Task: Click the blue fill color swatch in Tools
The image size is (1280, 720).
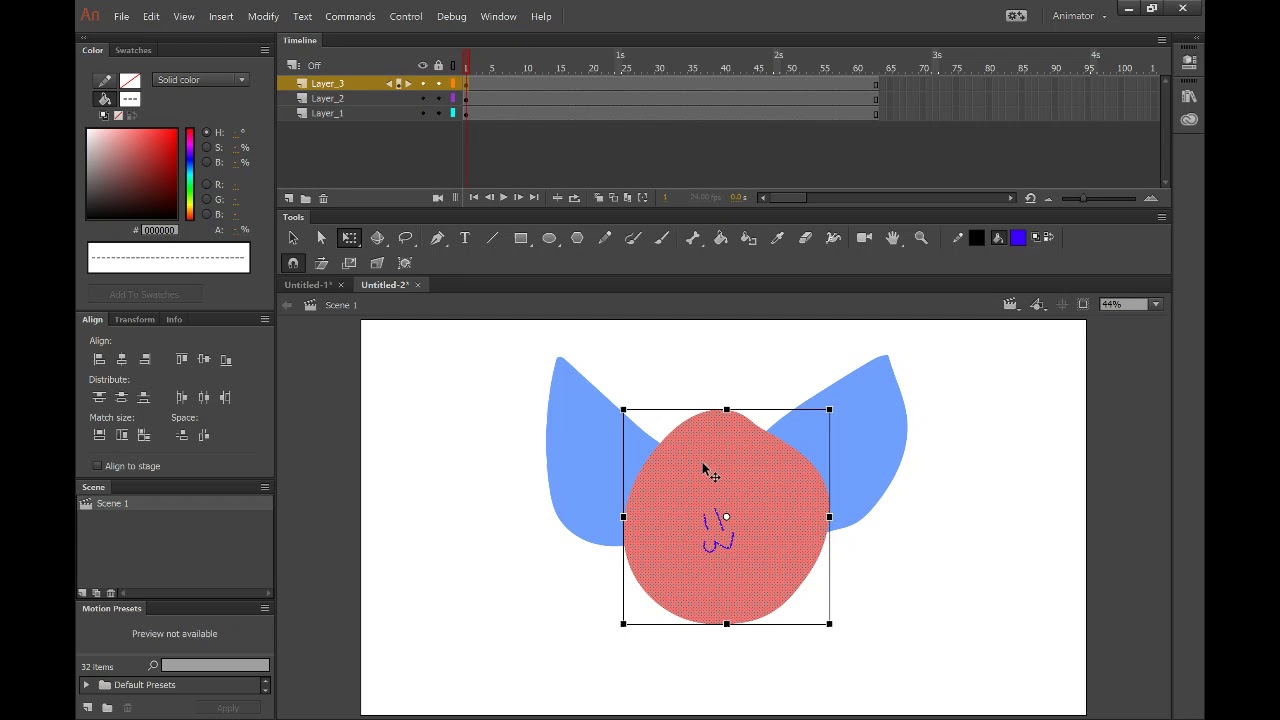Action: click(x=1018, y=238)
